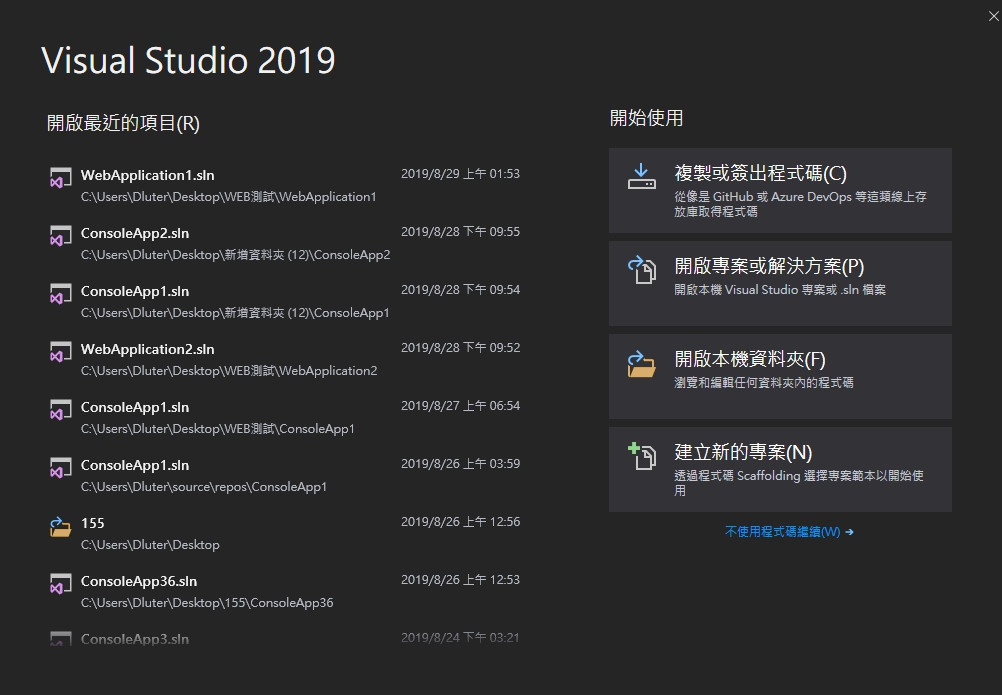This screenshot has width=1002, height=695.
Task: Click path ending 新增資料夾 (12)\ConsoleApp1
Action: click(235, 313)
